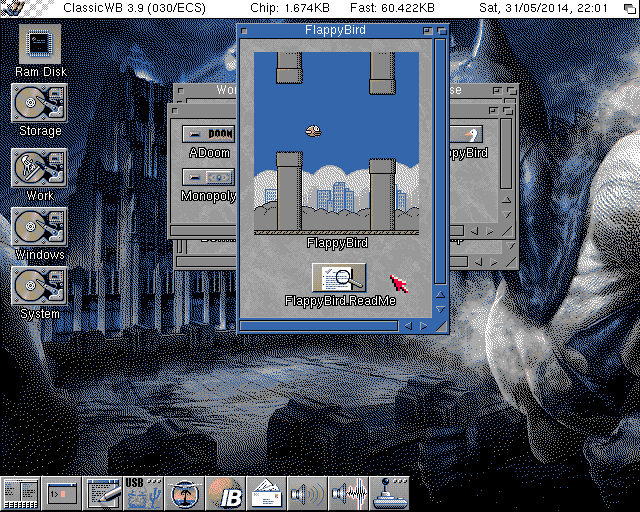
Task: Click the 'ClassicWB 3.9 (030/ECS)' title text
Action: 134,8
